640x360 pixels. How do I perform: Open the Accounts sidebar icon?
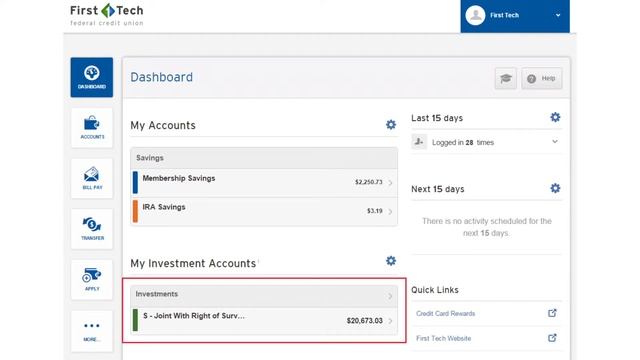[92, 128]
